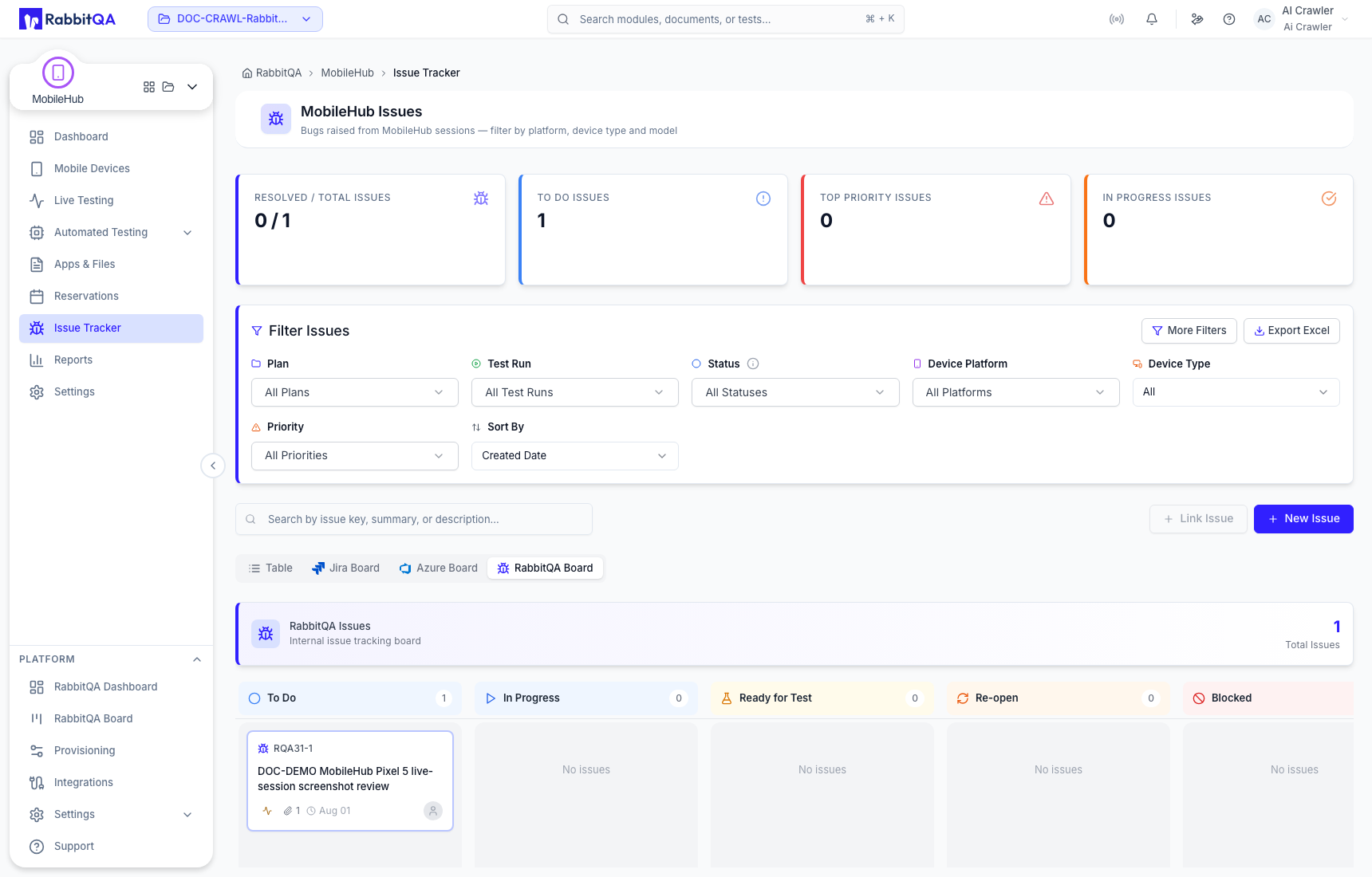1372x877 pixels.
Task: Open the Priority filter dropdown
Action: (x=355, y=456)
